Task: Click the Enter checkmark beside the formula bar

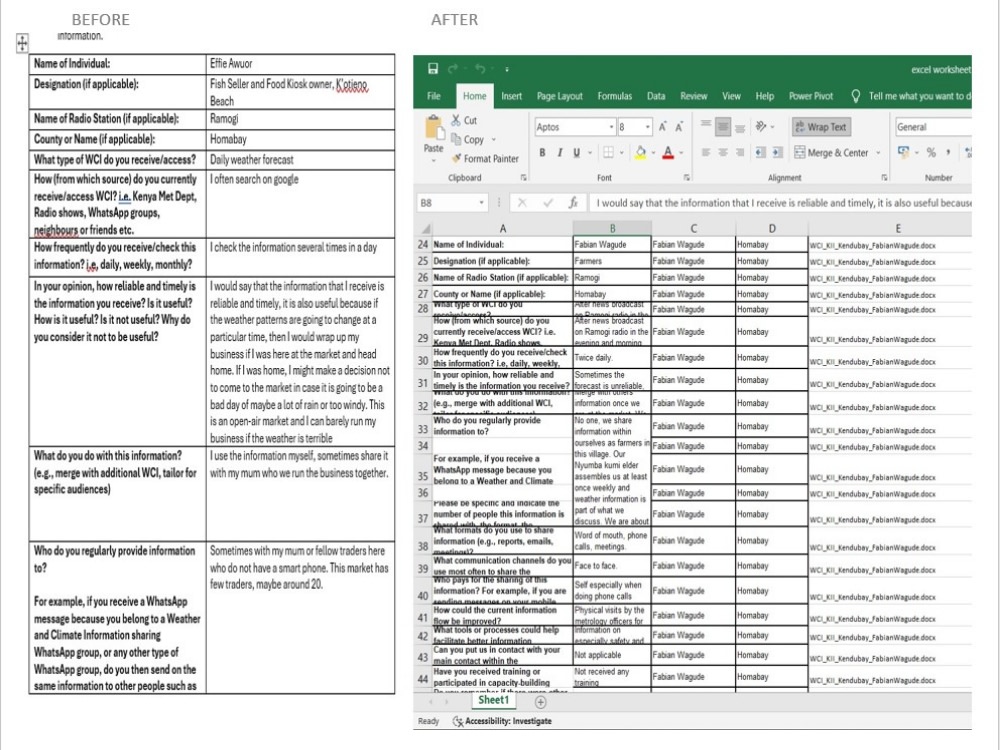Action: coord(548,203)
